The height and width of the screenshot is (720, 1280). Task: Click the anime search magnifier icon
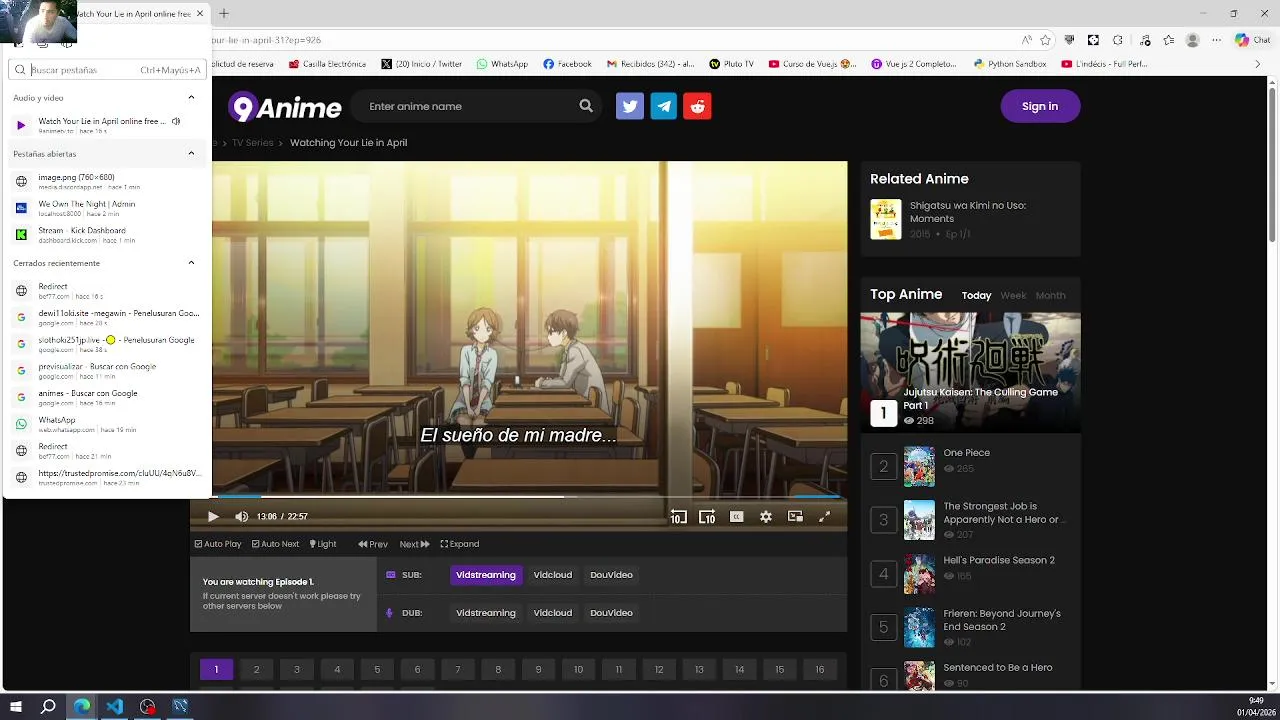(x=586, y=106)
